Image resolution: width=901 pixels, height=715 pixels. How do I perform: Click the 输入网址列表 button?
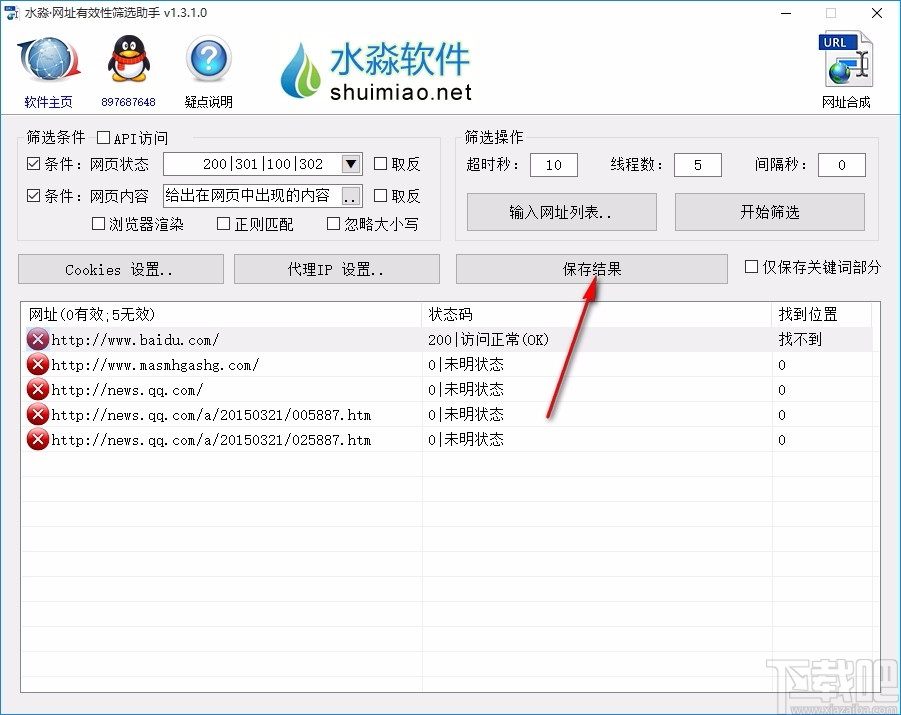point(561,212)
